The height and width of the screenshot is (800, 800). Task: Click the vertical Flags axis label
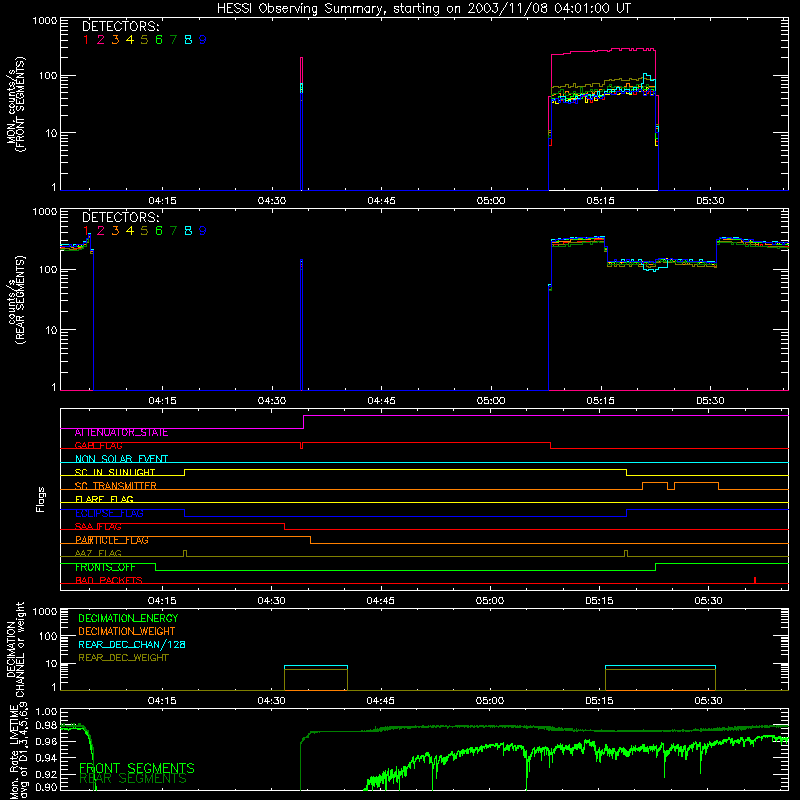[x=40, y=499]
